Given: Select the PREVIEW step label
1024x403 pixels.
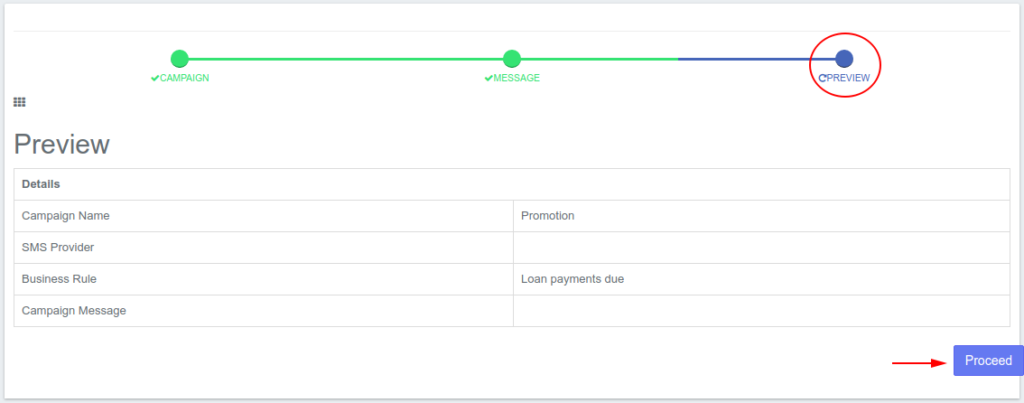Looking at the screenshot, I should coord(849,78).
